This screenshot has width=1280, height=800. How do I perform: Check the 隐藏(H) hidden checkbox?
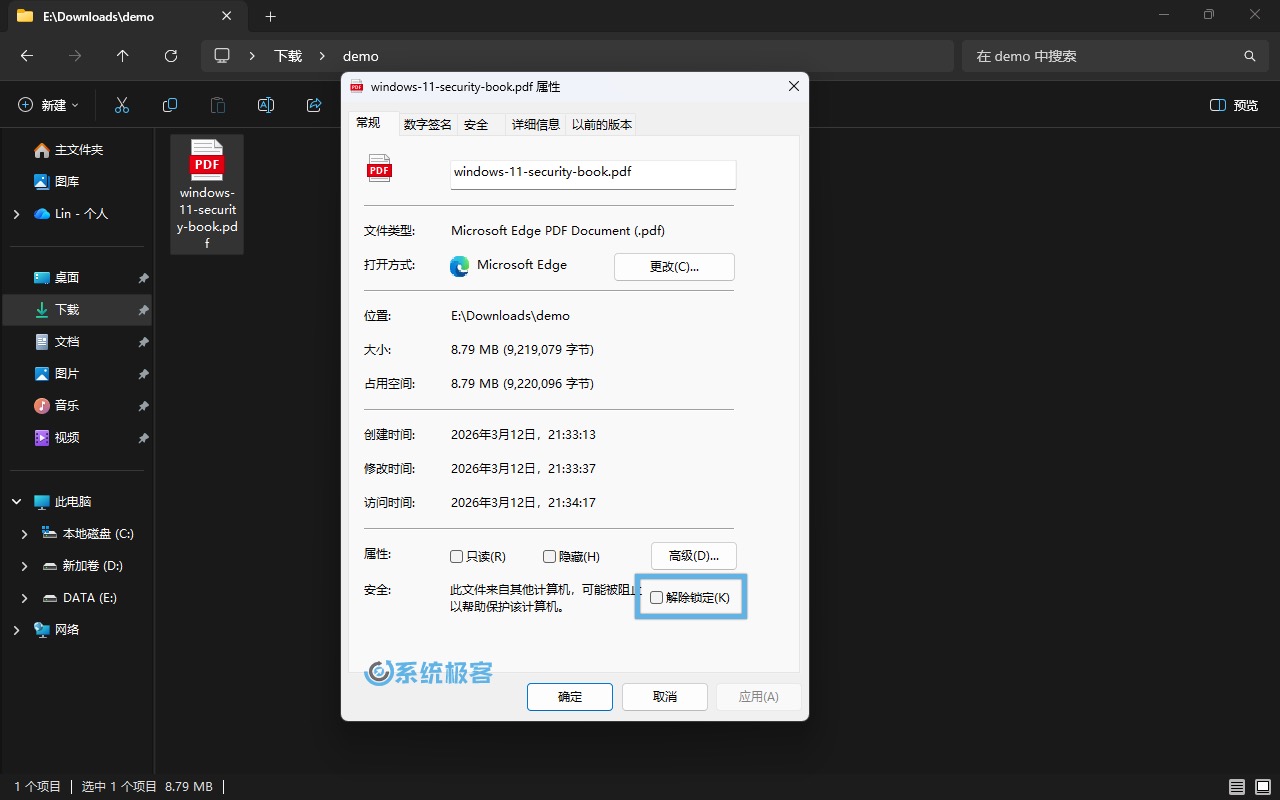click(x=549, y=557)
